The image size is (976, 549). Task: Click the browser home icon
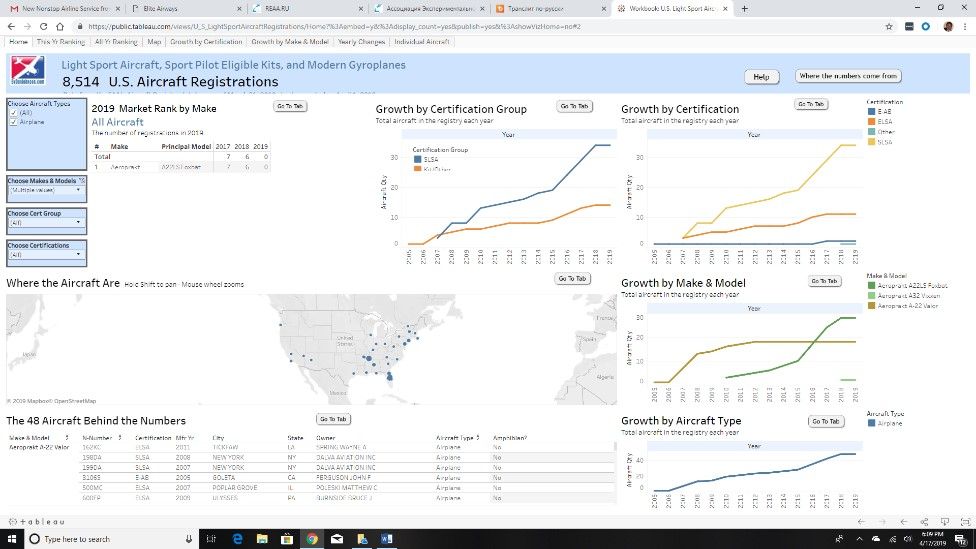pos(62,26)
